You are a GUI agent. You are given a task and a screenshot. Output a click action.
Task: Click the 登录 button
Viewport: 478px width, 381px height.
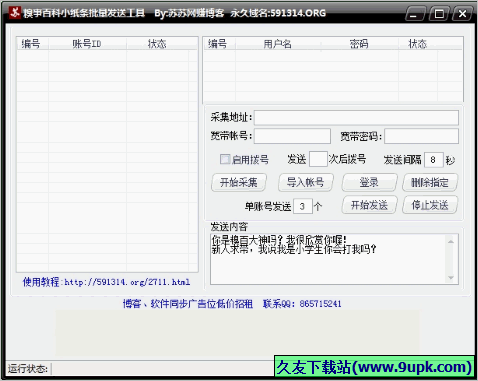tap(369, 182)
